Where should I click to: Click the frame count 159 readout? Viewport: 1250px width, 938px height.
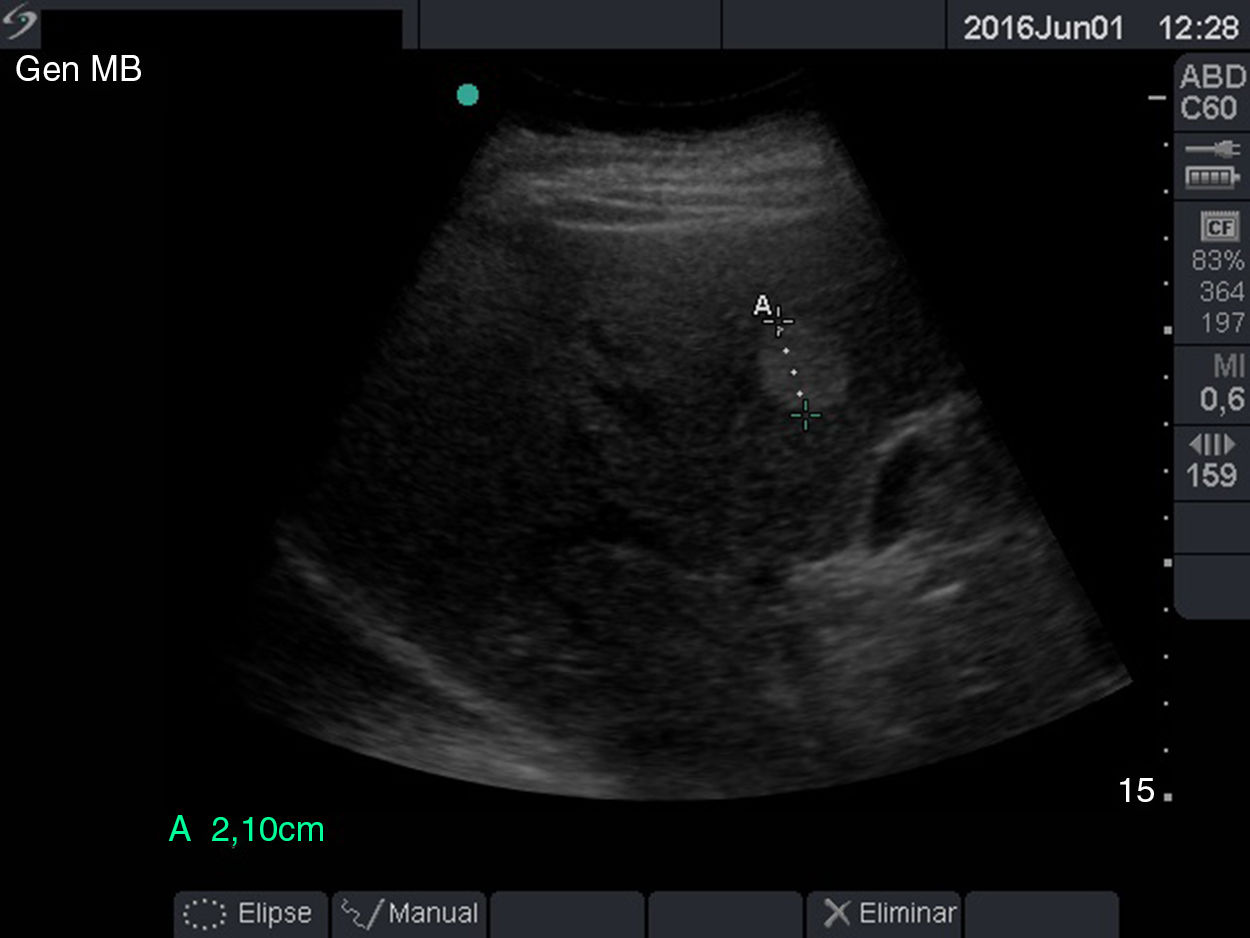(1212, 475)
